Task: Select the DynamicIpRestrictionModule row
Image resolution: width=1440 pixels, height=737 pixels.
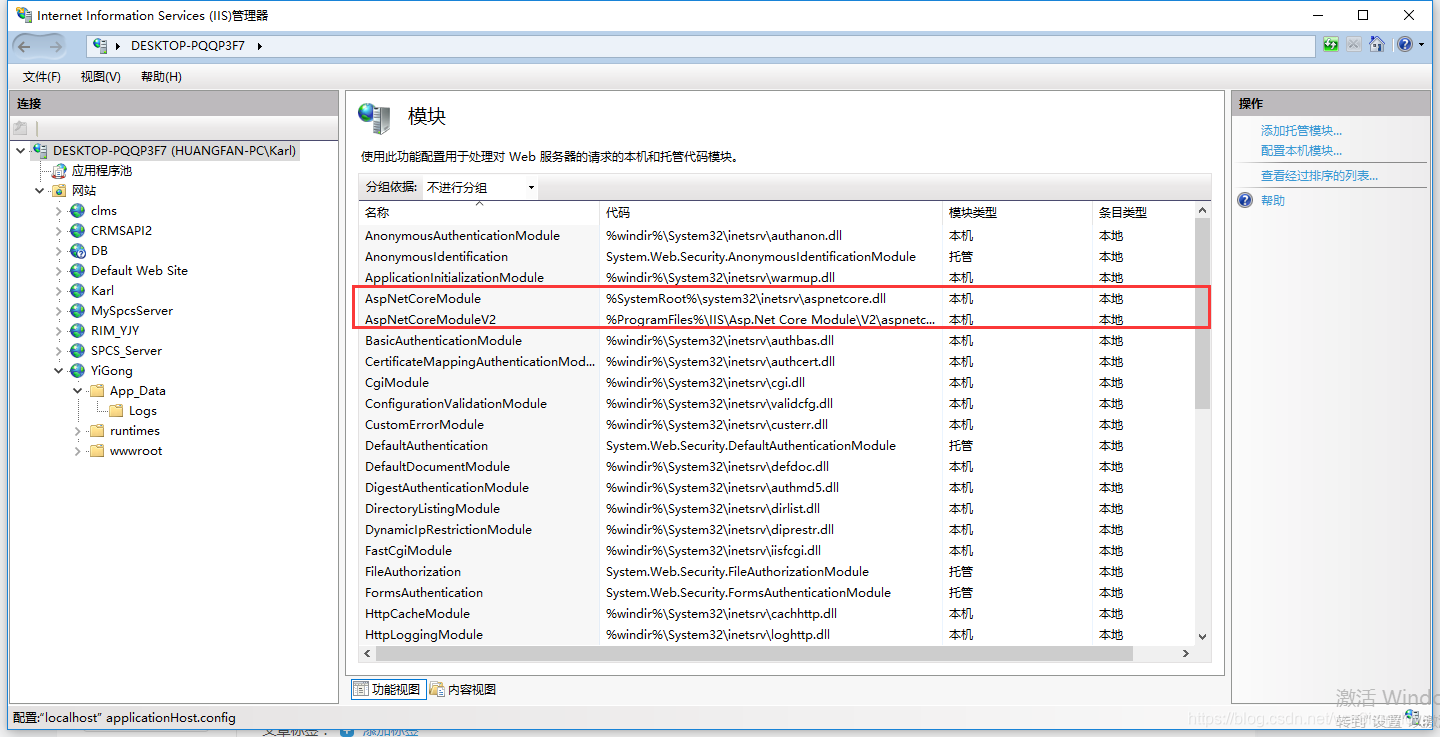Action: tap(778, 530)
